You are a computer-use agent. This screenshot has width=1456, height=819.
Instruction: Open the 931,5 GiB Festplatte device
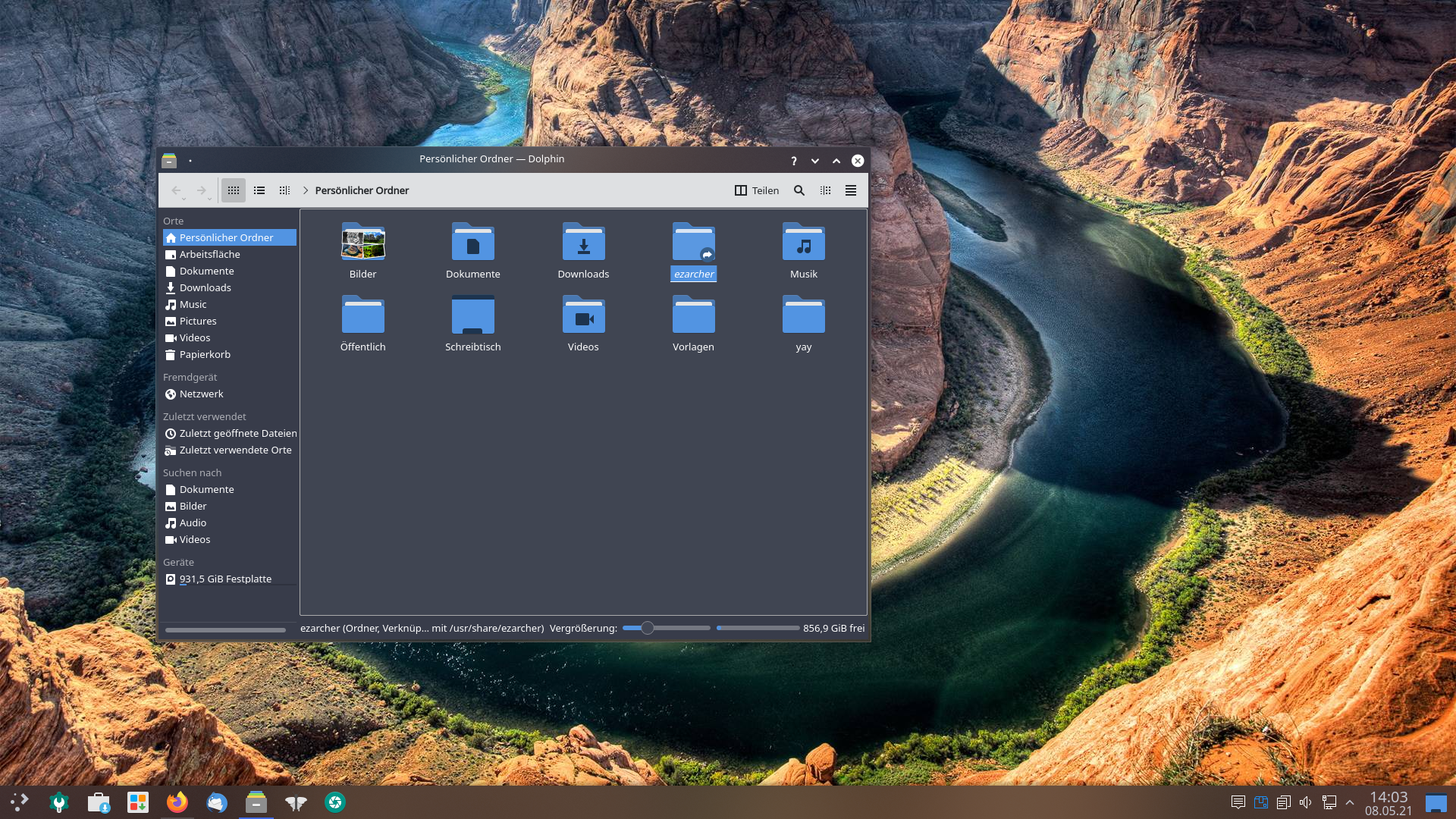pos(225,579)
